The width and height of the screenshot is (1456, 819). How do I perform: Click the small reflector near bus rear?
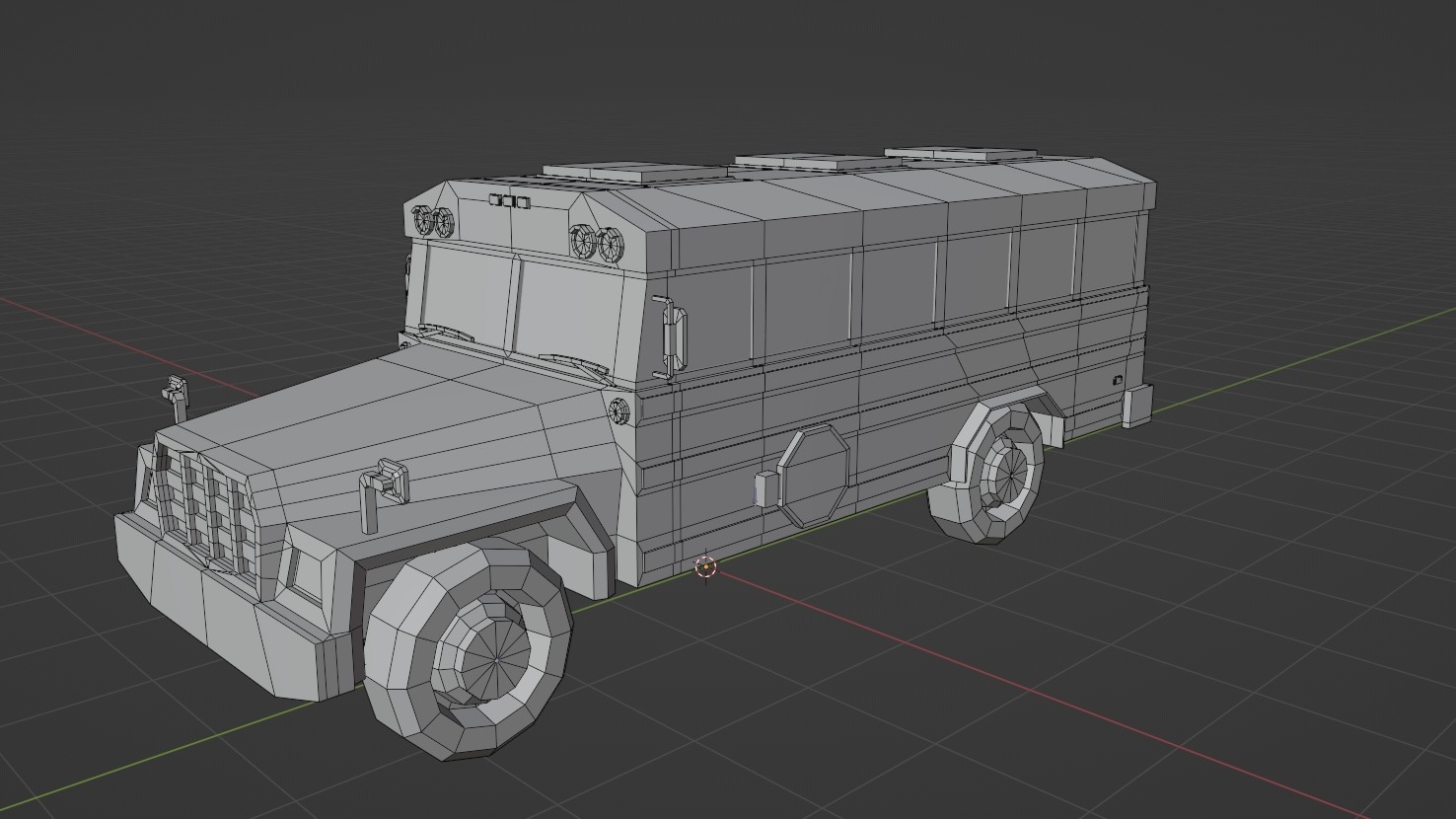1118,380
